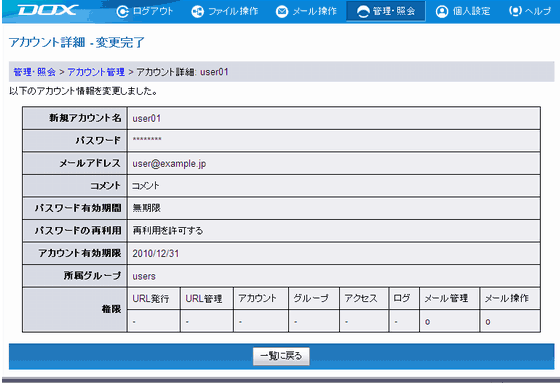Click the パスワード row label
Viewport: 560px width, 383px height.
tap(98, 140)
